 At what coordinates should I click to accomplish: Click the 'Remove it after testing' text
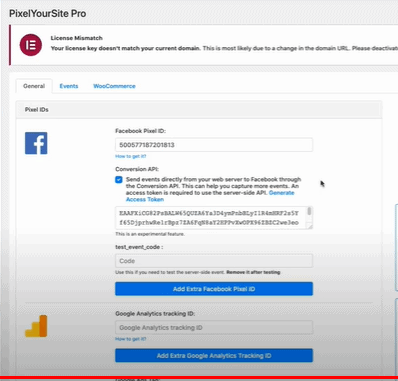coord(253,272)
